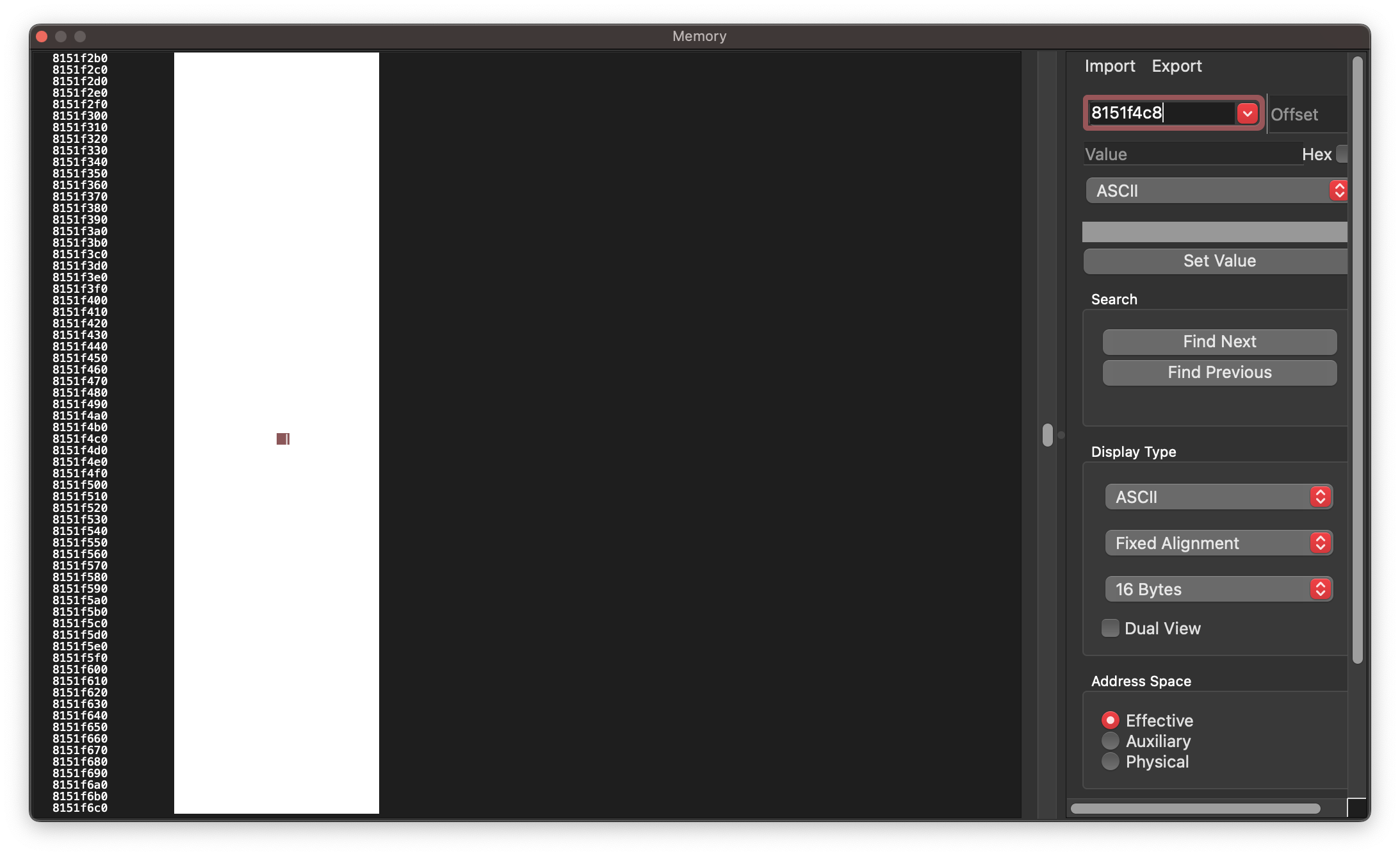Select the Physical address space radio
Image resolution: width=1400 pixels, height=856 pixels.
[1110, 761]
